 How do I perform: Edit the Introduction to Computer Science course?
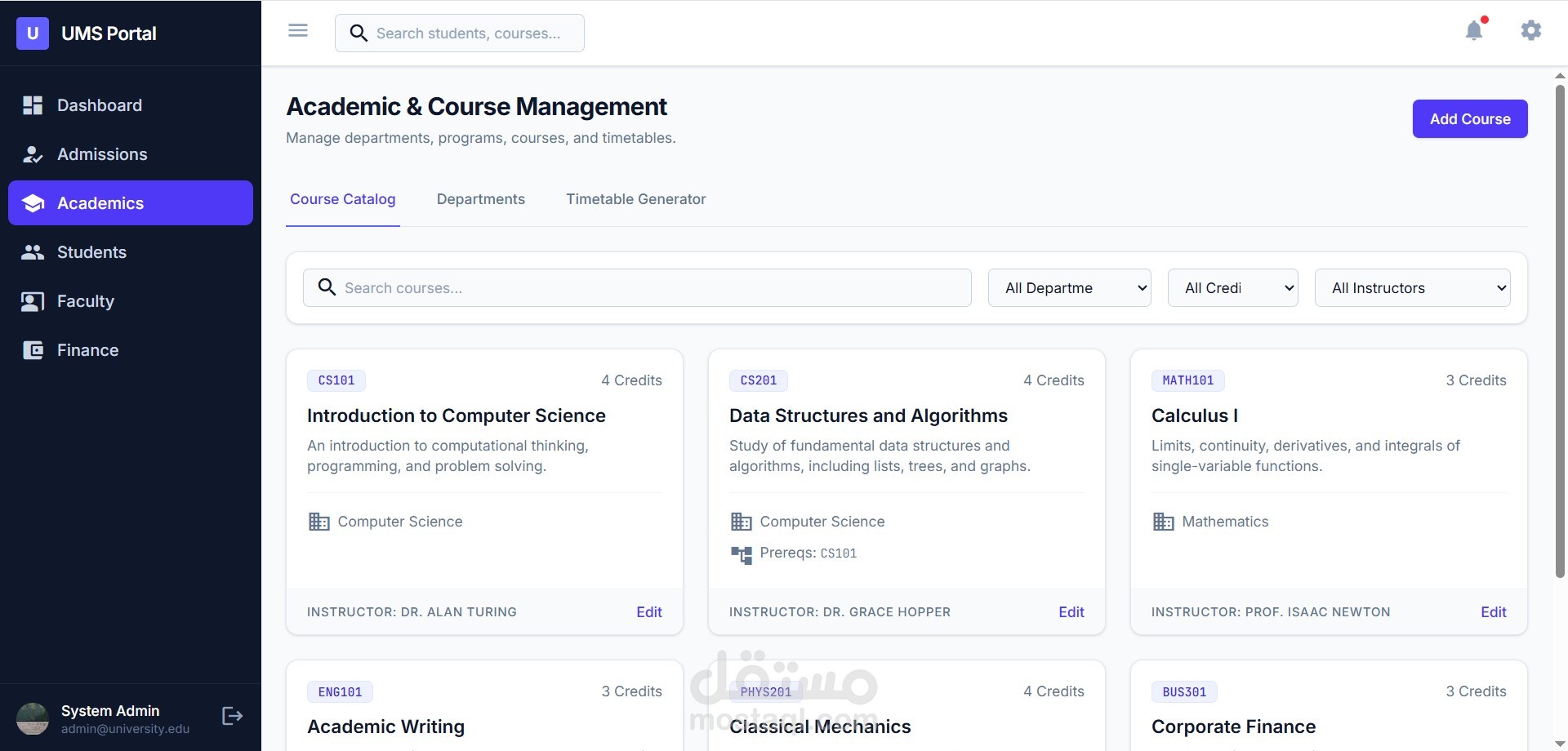point(648,612)
